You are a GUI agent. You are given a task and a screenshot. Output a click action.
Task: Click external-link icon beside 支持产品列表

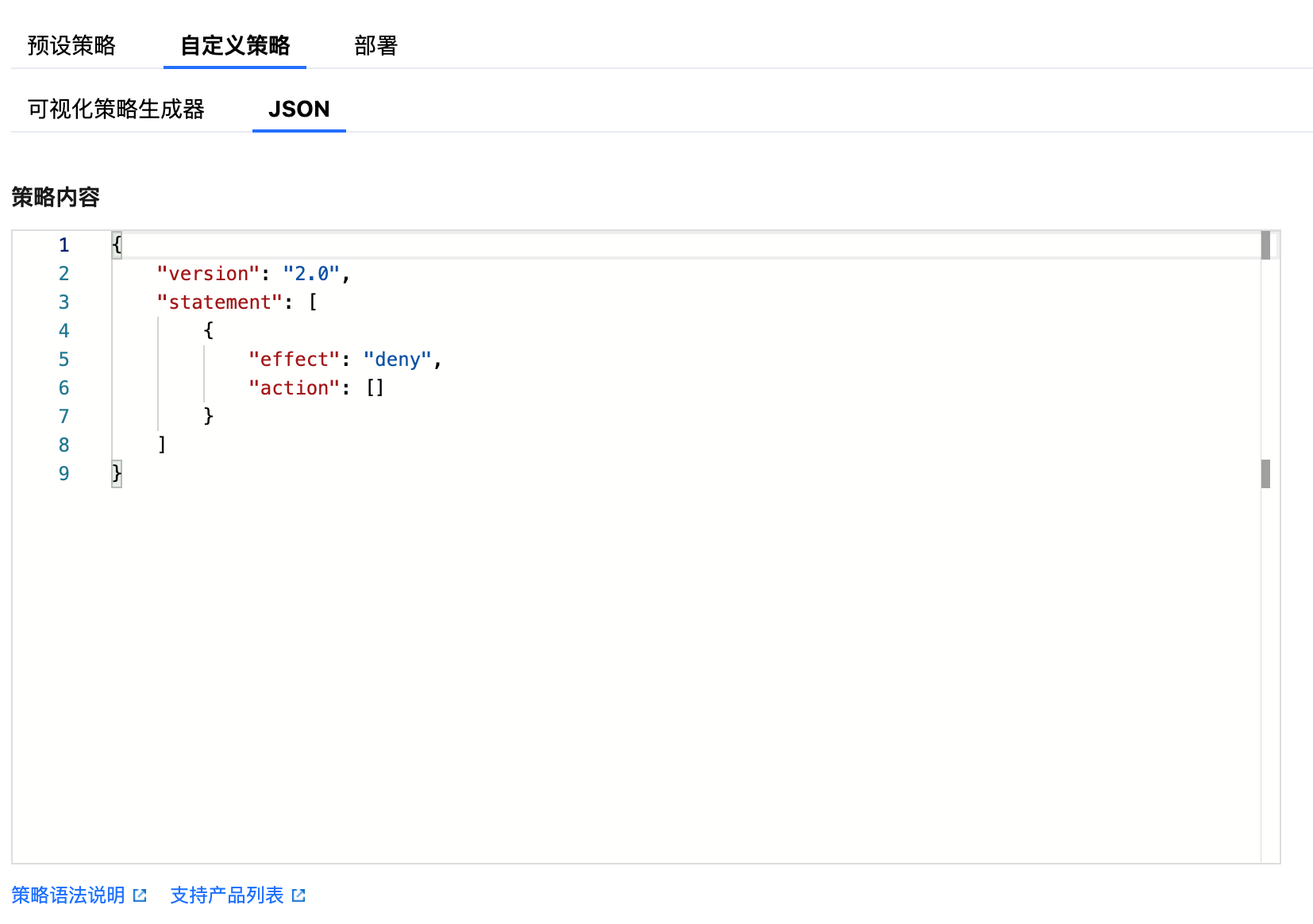click(x=299, y=895)
